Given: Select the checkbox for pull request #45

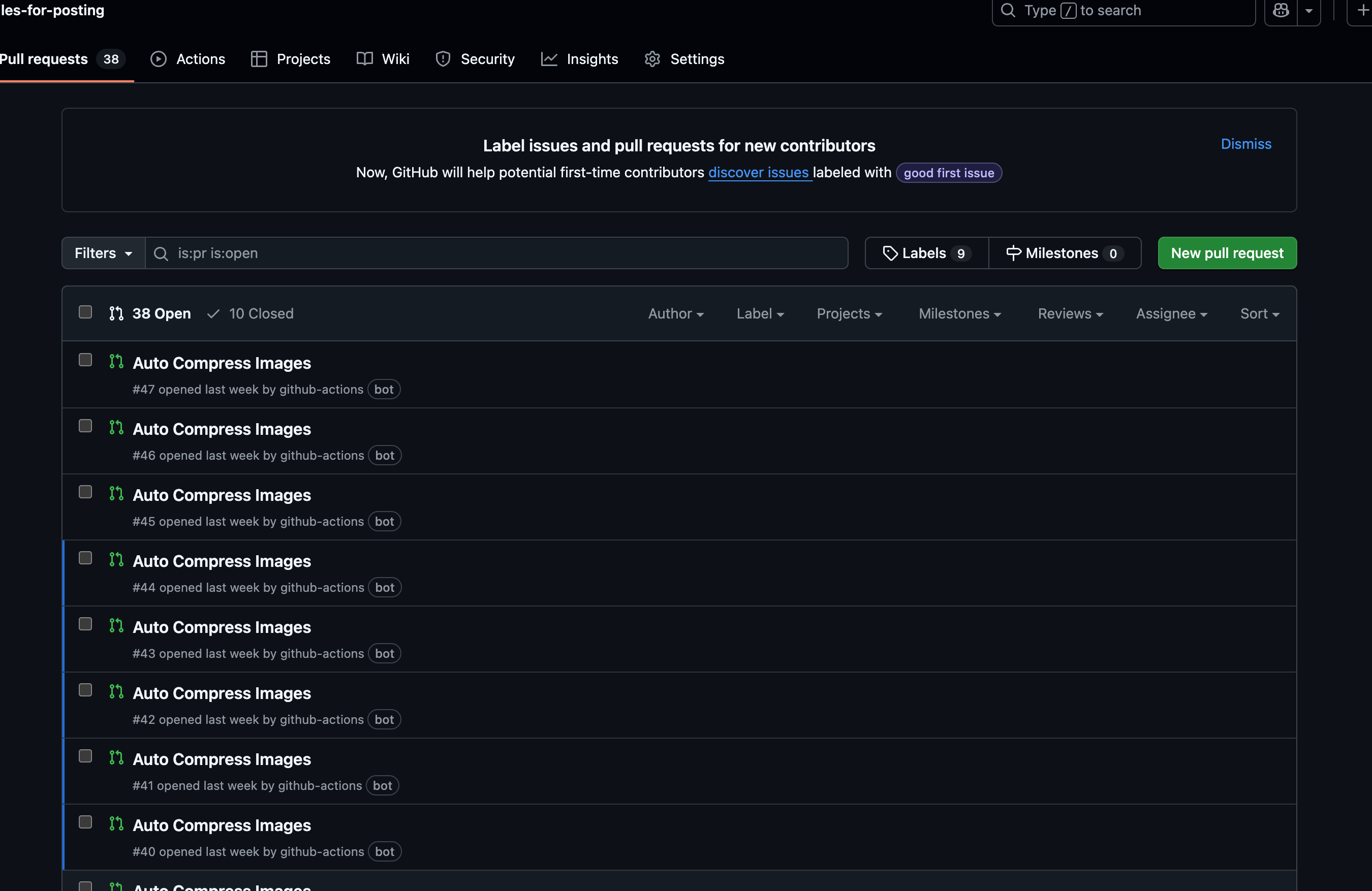Looking at the screenshot, I should (85, 492).
